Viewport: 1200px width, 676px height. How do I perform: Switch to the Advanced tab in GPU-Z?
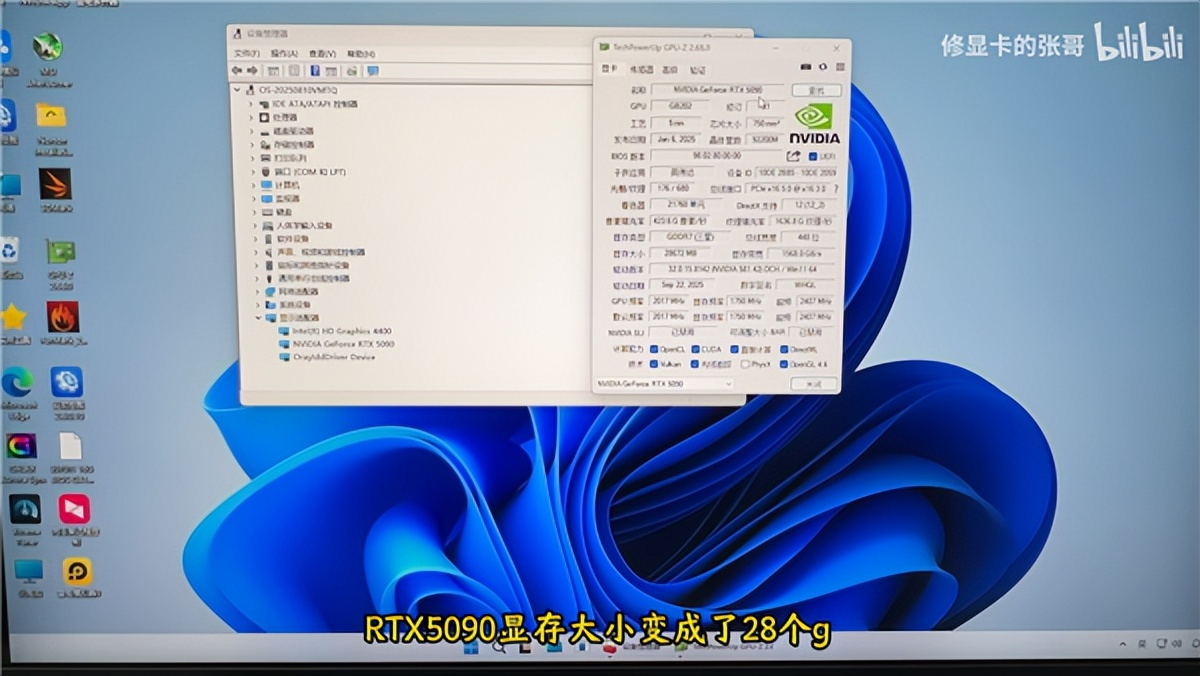(x=670, y=69)
